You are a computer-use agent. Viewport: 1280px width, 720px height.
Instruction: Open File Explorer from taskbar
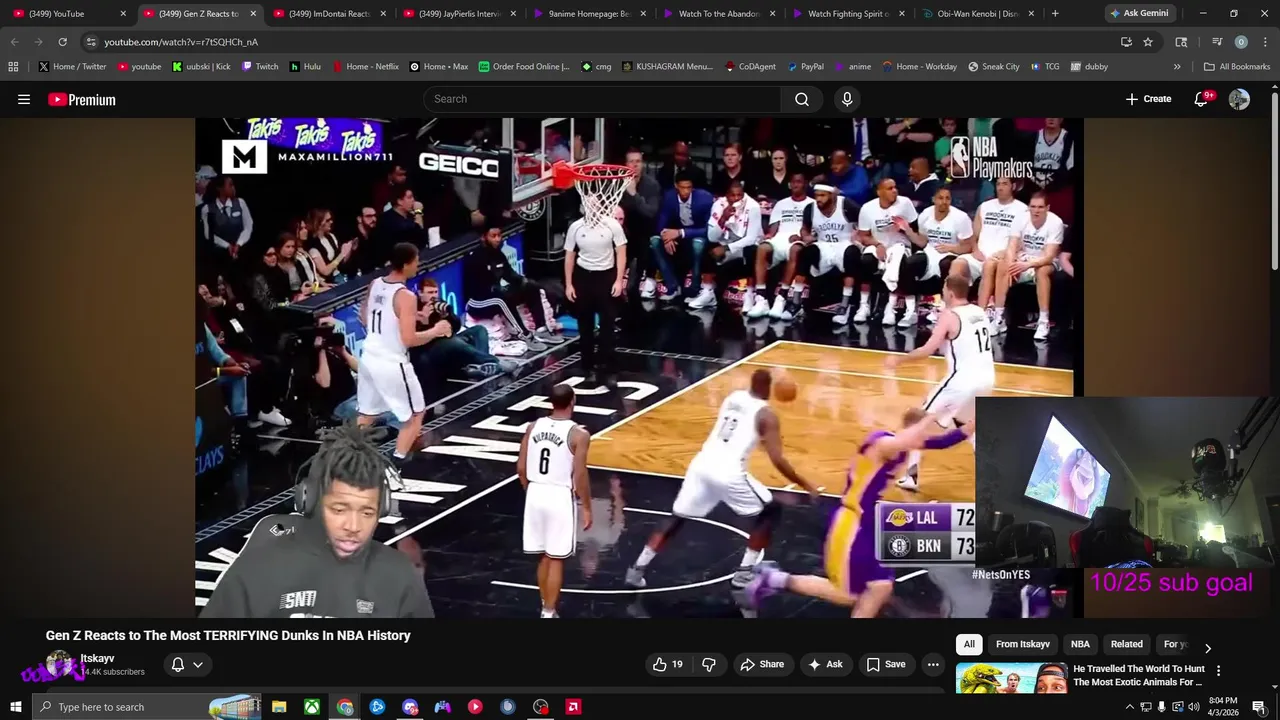pyautogui.click(x=279, y=707)
